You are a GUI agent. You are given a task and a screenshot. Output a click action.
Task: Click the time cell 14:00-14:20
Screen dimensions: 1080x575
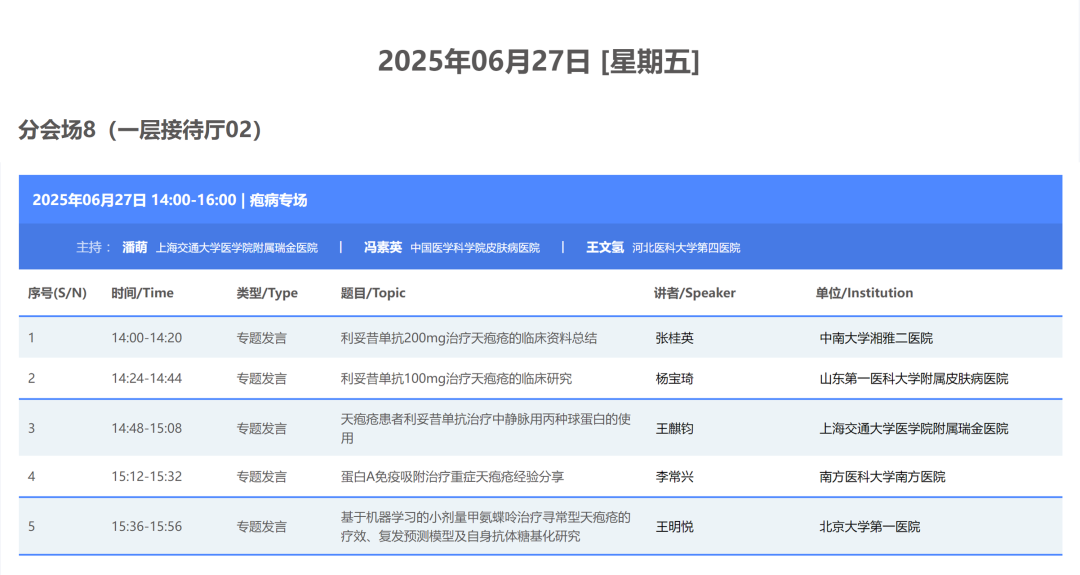tap(147, 338)
